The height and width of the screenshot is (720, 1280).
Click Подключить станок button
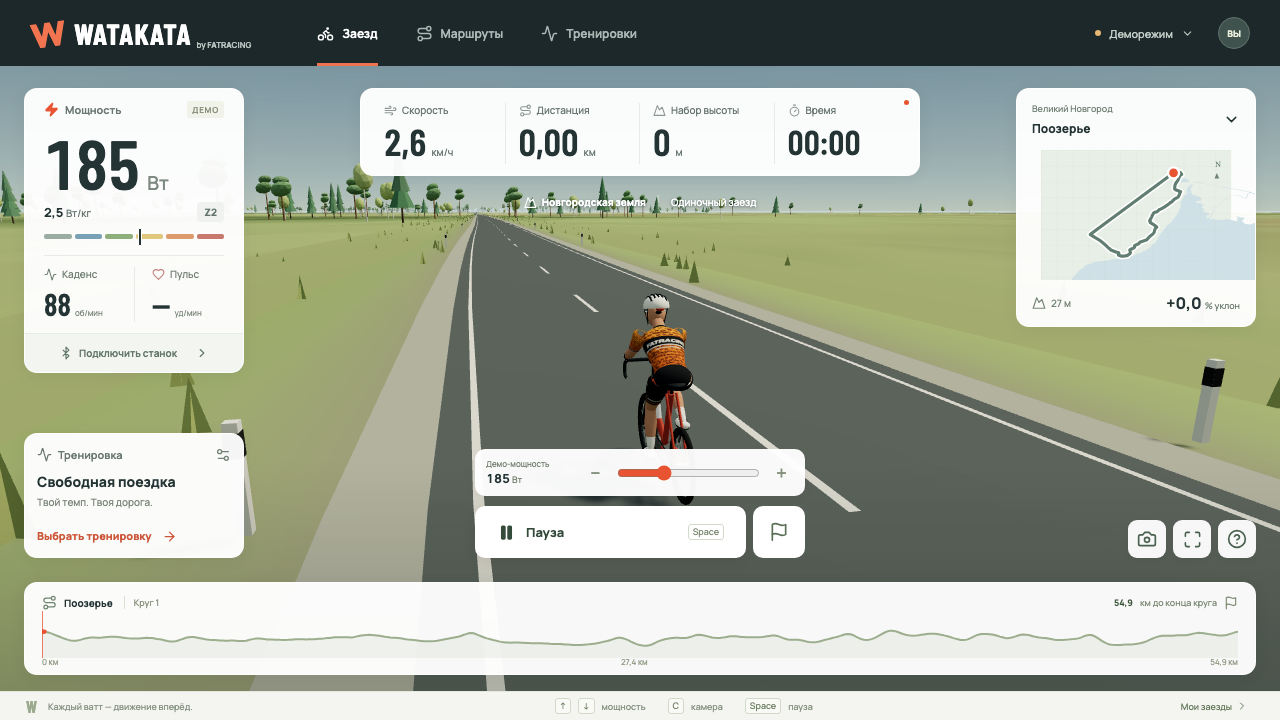click(x=134, y=353)
